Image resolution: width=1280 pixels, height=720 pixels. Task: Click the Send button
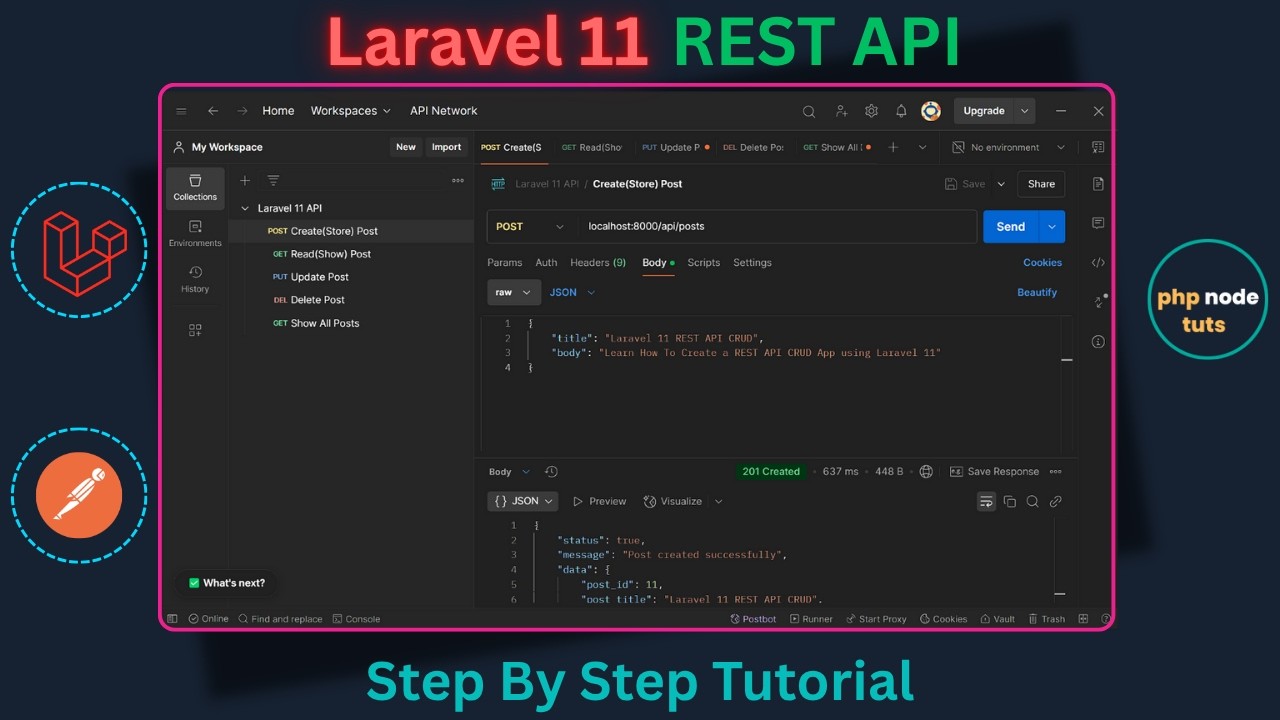[1011, 227]
